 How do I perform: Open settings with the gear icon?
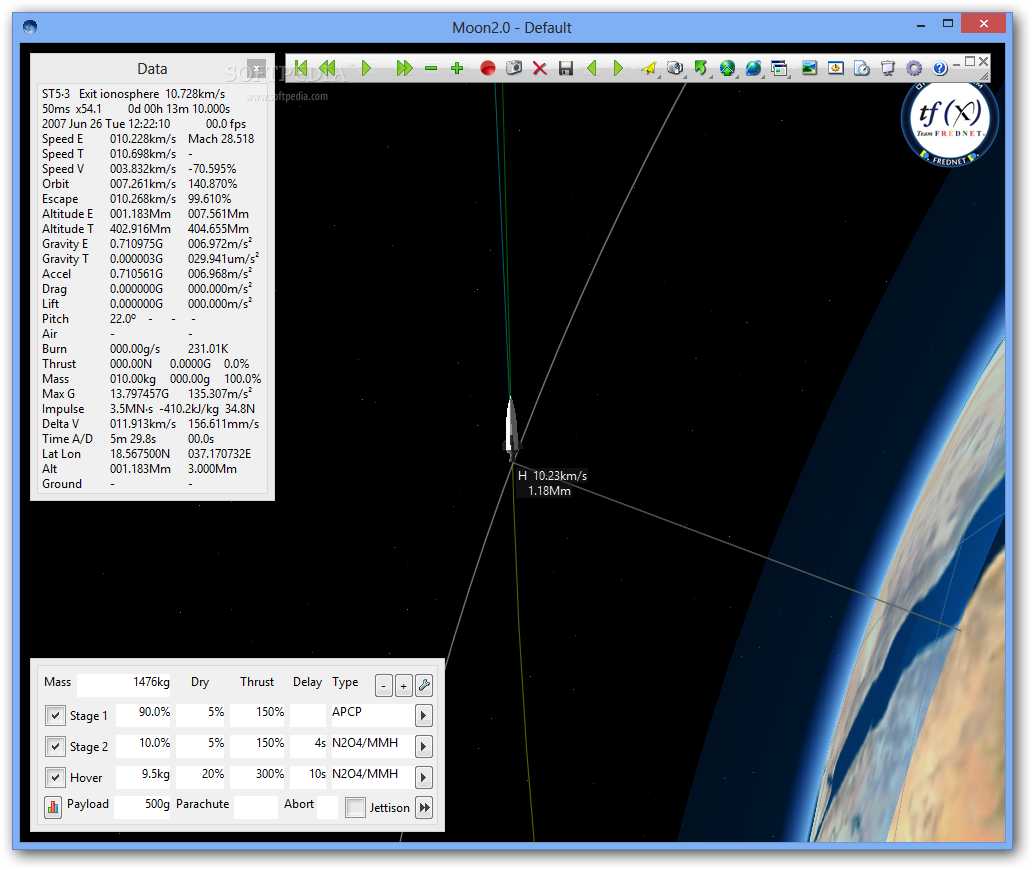[914, 68]
